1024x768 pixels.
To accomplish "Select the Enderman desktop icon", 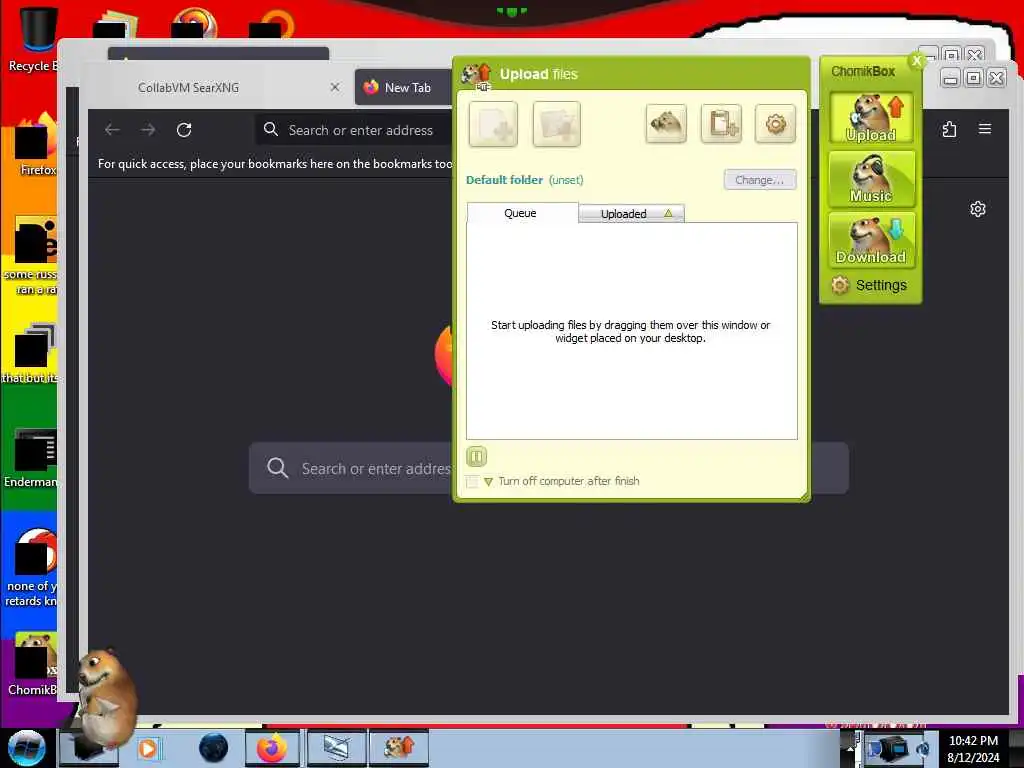I will 33,457.
